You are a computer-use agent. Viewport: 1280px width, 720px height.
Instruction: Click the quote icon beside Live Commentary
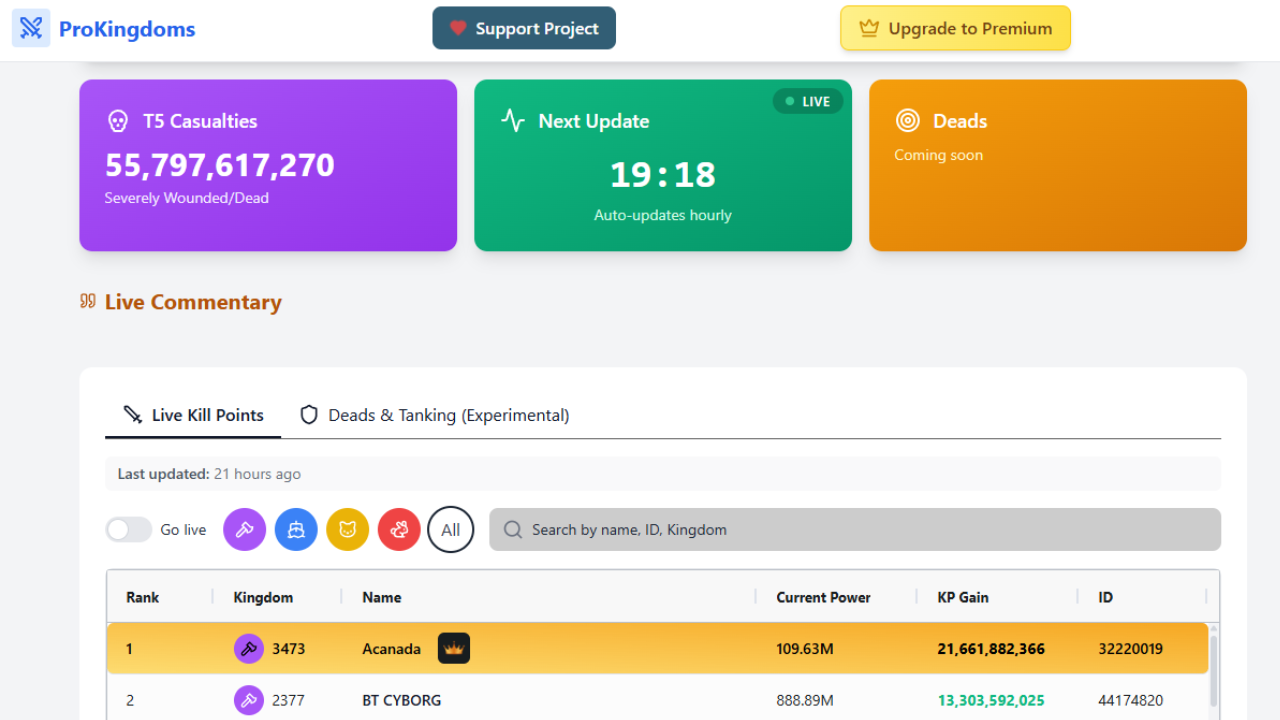coord(88,301)
